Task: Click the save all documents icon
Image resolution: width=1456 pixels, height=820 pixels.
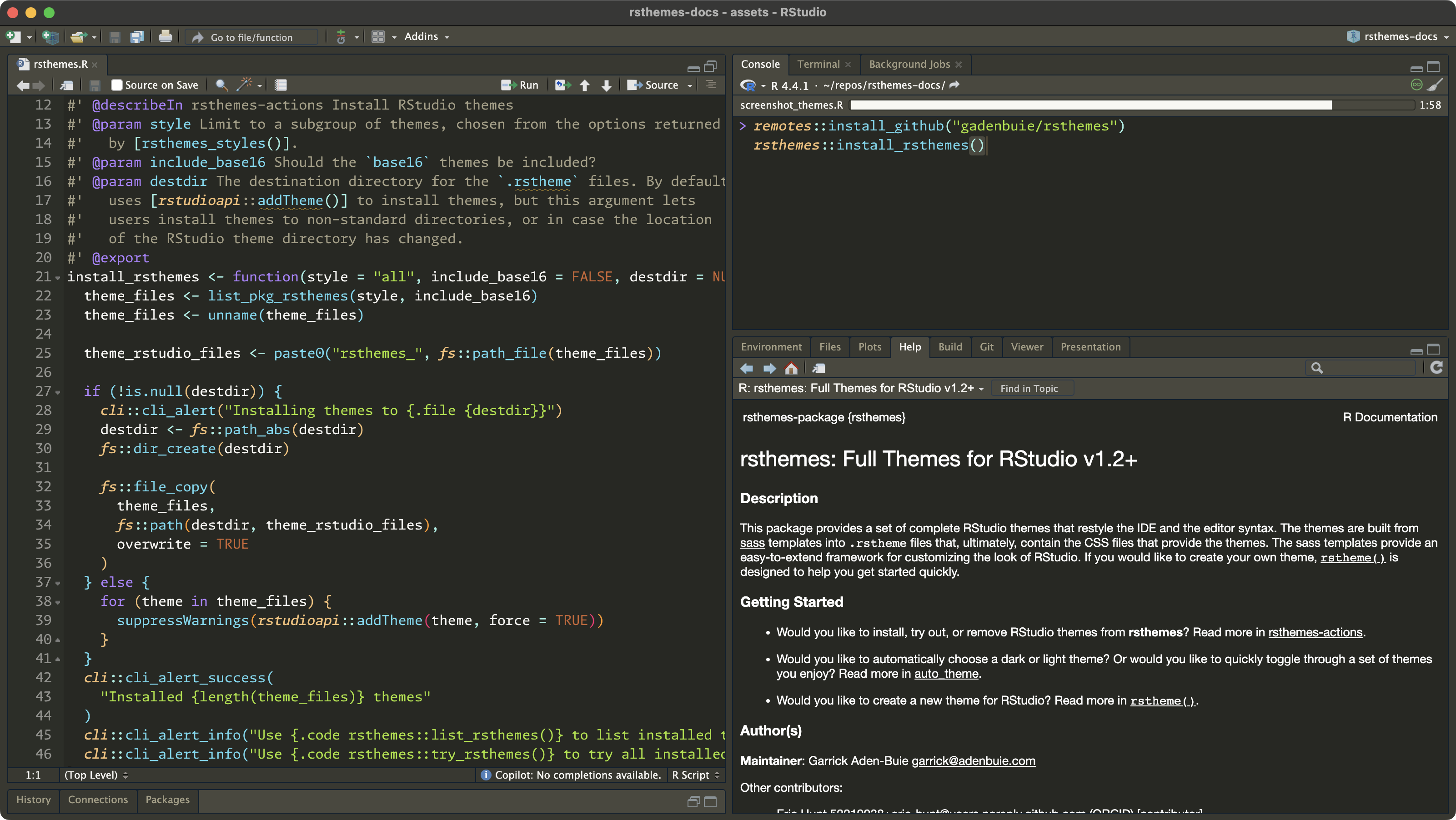Action: point(137,37)
